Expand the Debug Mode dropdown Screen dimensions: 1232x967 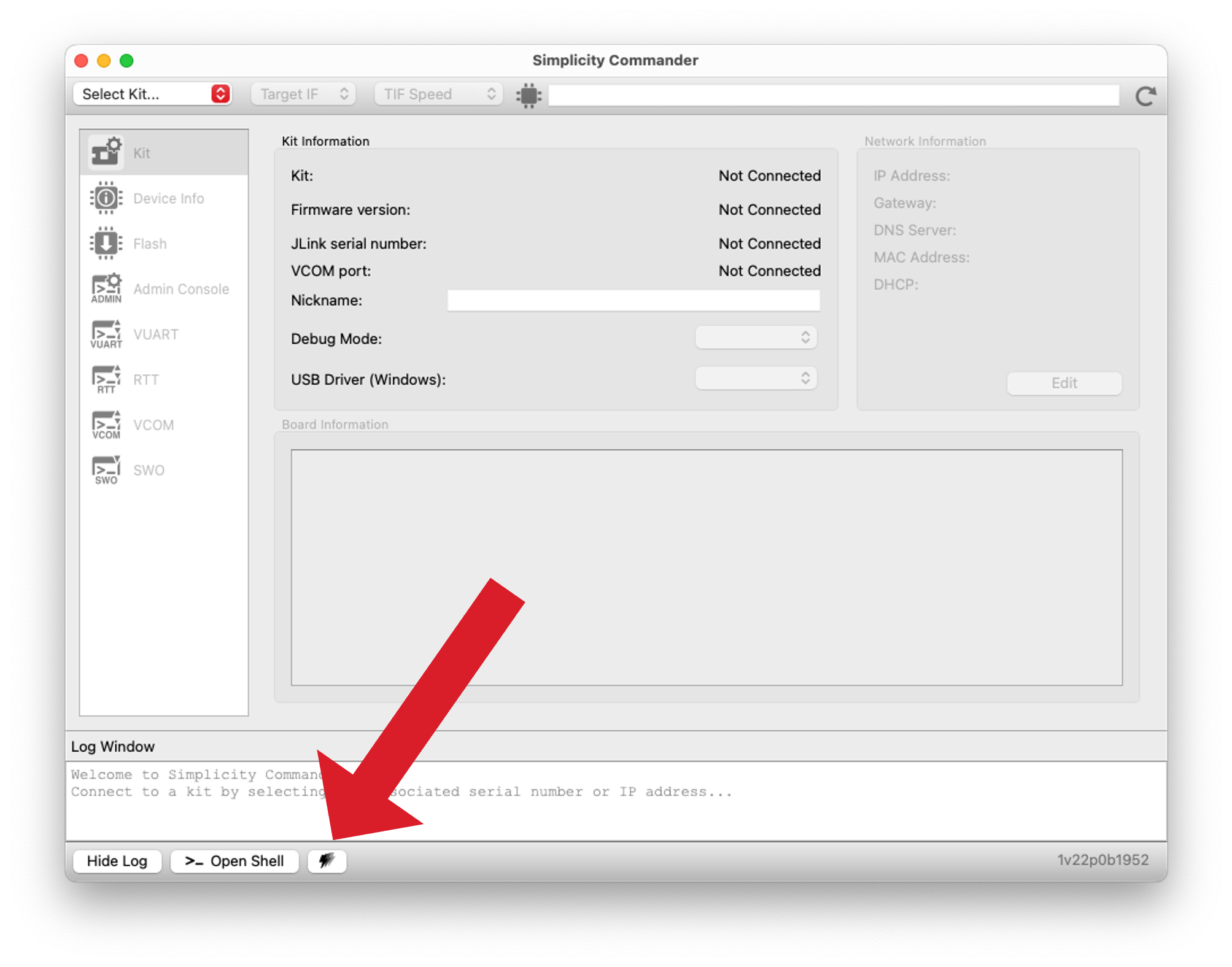click(756, 337)
